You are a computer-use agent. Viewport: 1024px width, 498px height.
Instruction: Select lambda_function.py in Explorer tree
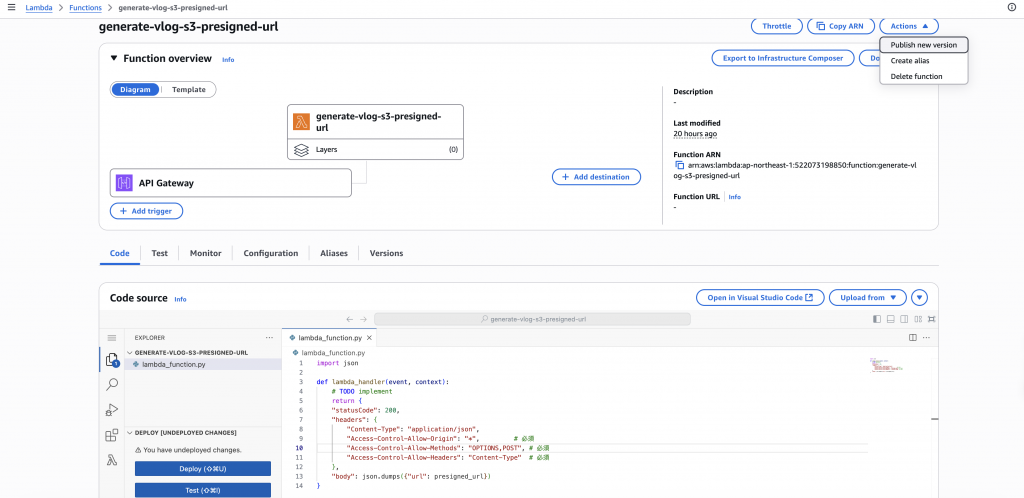202,364
